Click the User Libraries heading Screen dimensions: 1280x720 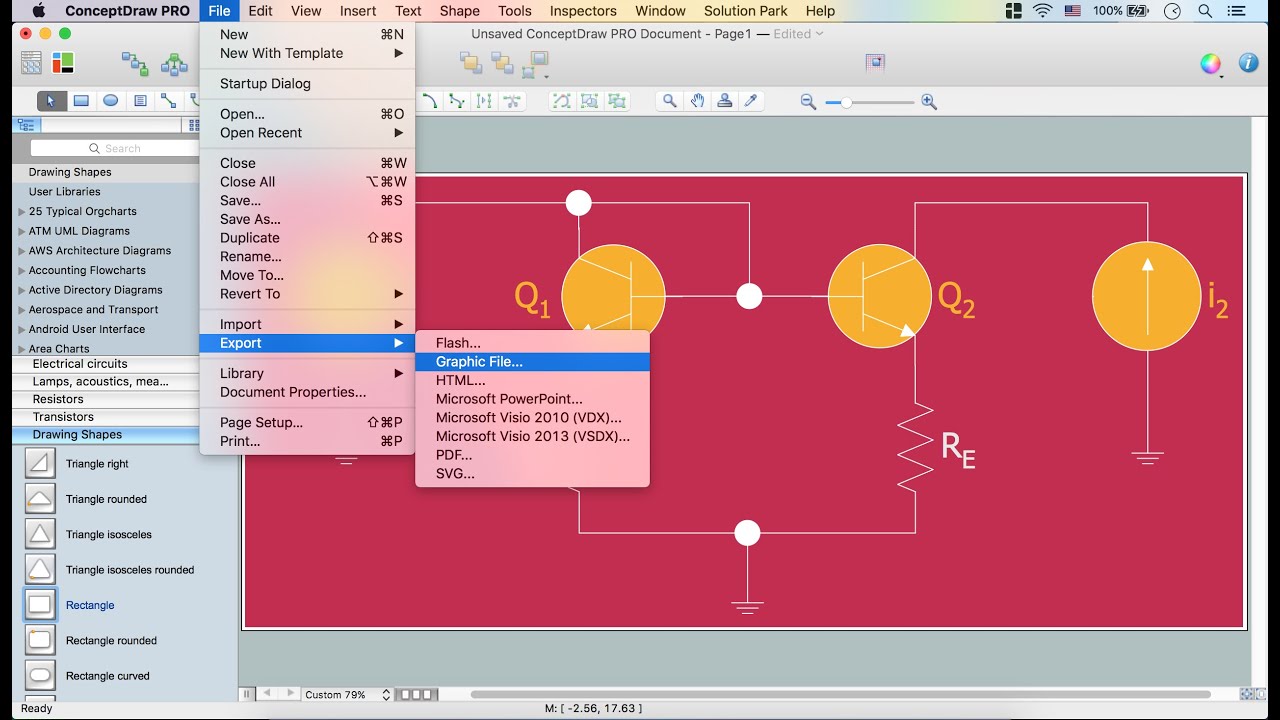point(64,192)
